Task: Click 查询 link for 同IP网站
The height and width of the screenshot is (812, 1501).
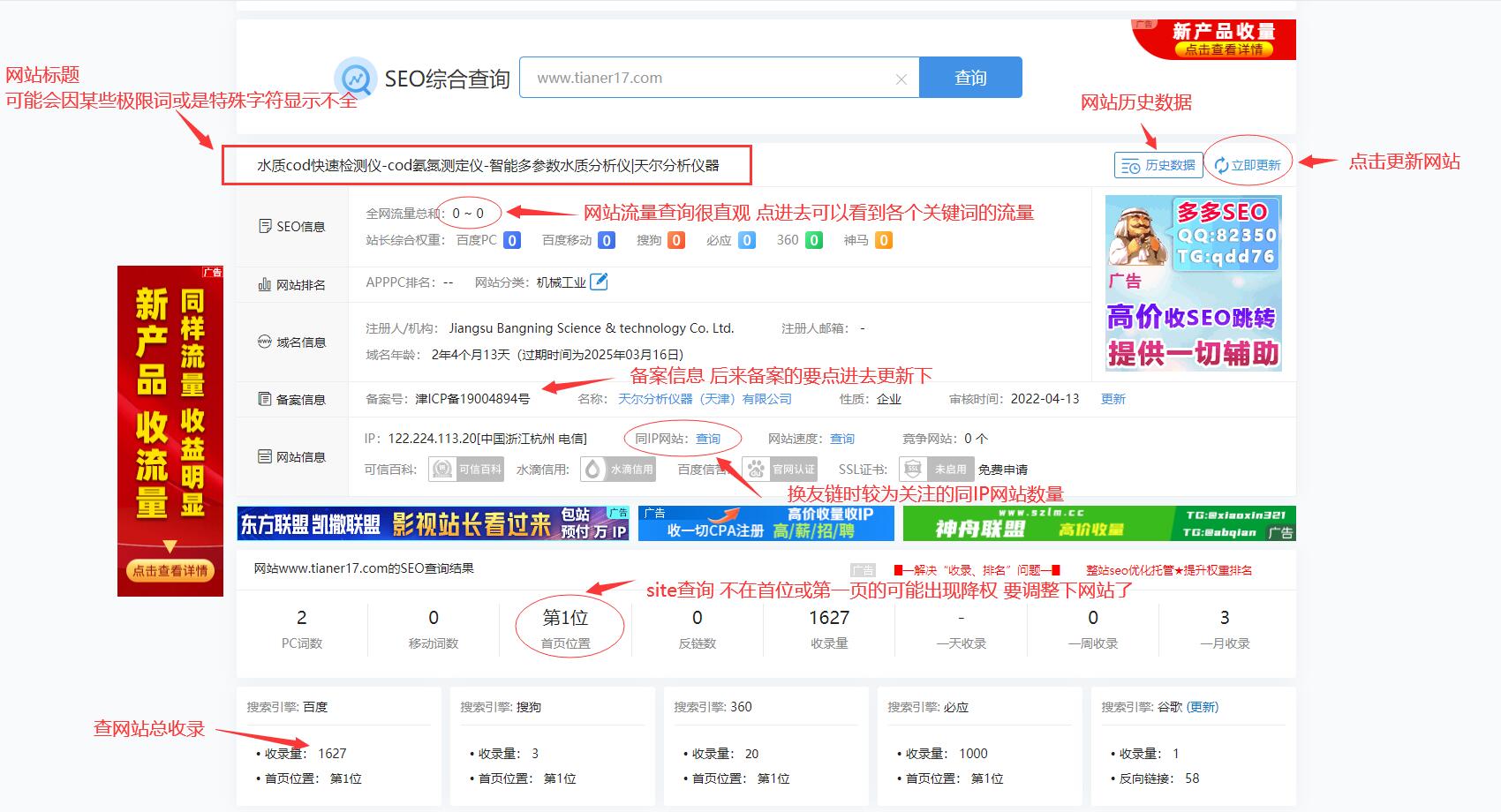Action: tap(708, 439)
